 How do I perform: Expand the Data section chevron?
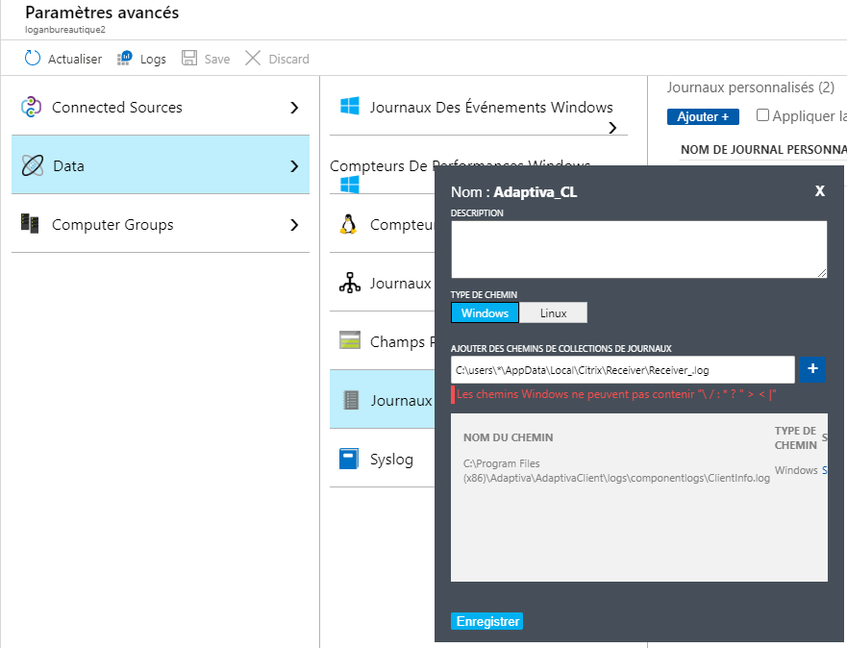(x=294, y=167)
